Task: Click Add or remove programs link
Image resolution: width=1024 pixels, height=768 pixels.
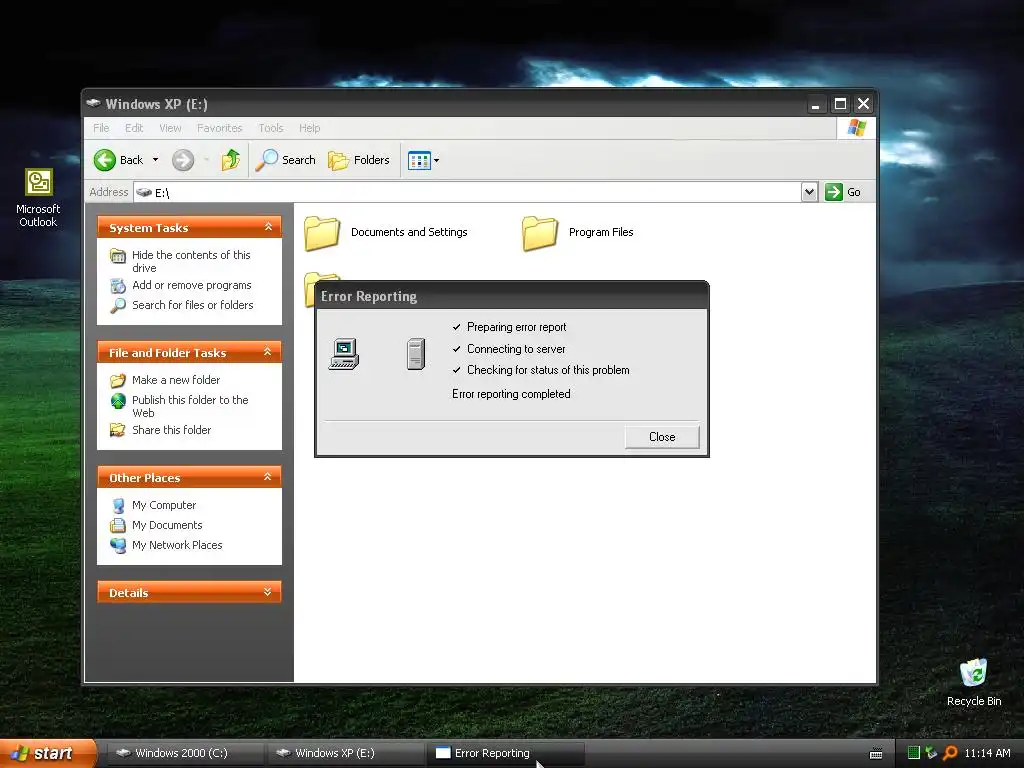Action: tap(191, 285)
